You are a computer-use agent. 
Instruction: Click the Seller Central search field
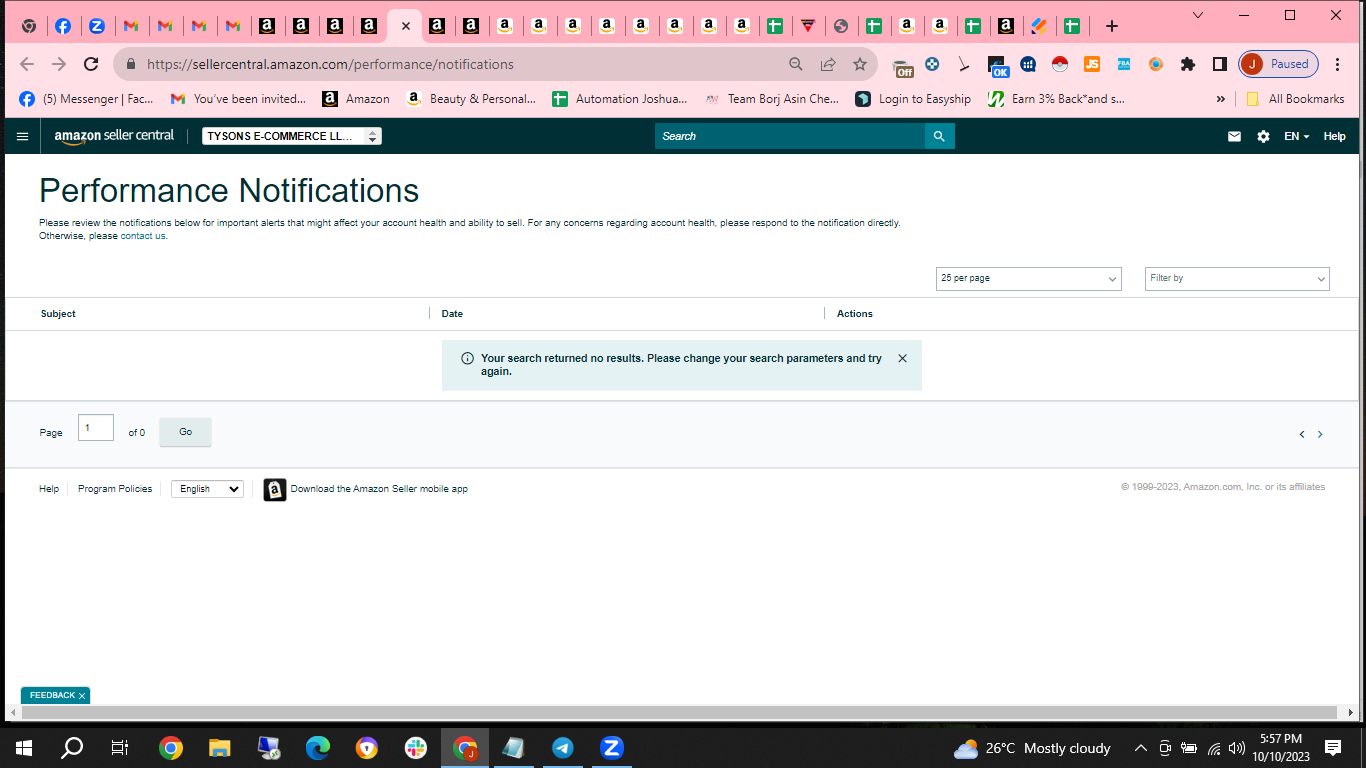point(790,136)
